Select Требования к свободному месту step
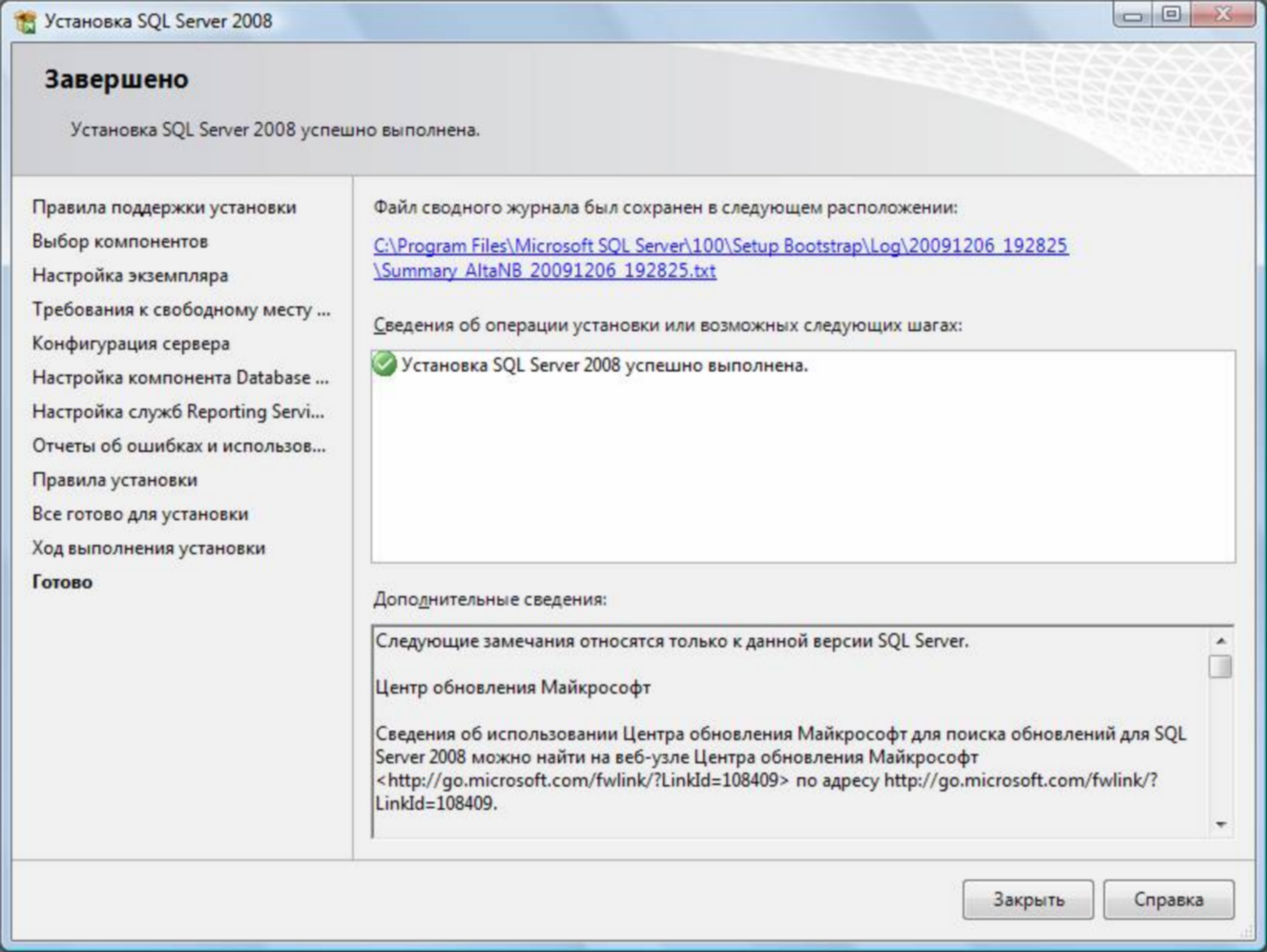The width and height of the screenshot is (1267, 952). pos(181,309)
